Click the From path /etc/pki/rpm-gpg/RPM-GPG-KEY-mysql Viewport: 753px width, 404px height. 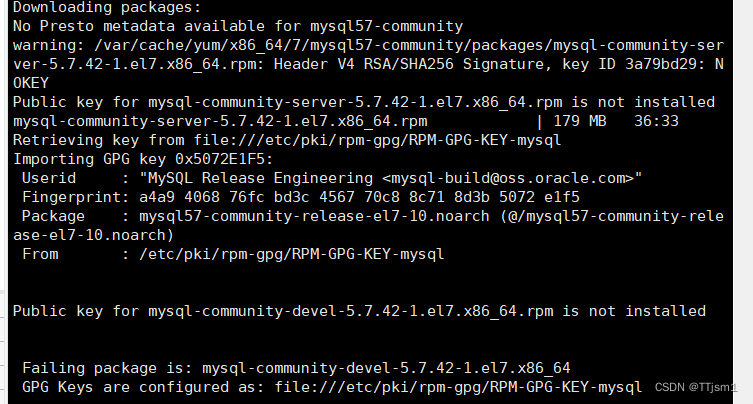click(291, 254)
